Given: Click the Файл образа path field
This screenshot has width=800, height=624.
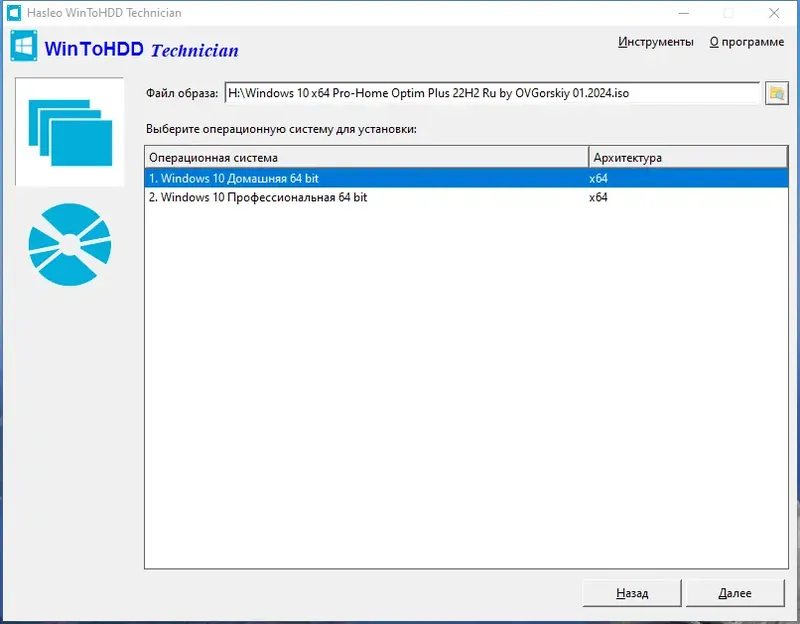Looking at the screenshot, I should coord(492,93).
